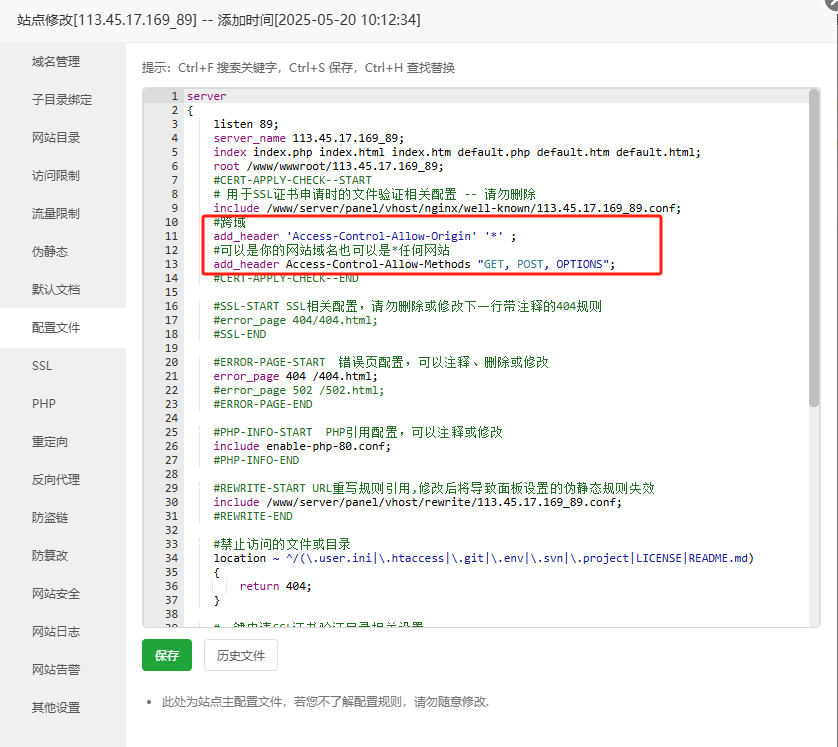
Task: Open the 网站安全 settings
Action: [x=54, y=593]
